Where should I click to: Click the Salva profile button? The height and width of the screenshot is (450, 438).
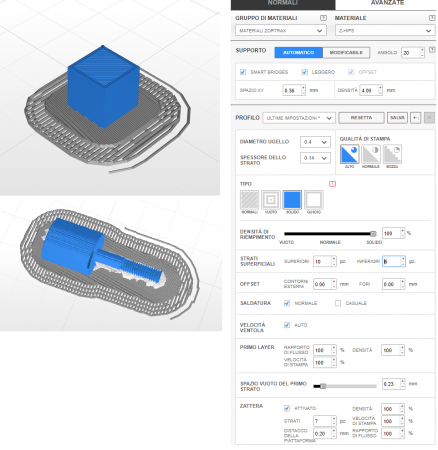coord(397,118)
